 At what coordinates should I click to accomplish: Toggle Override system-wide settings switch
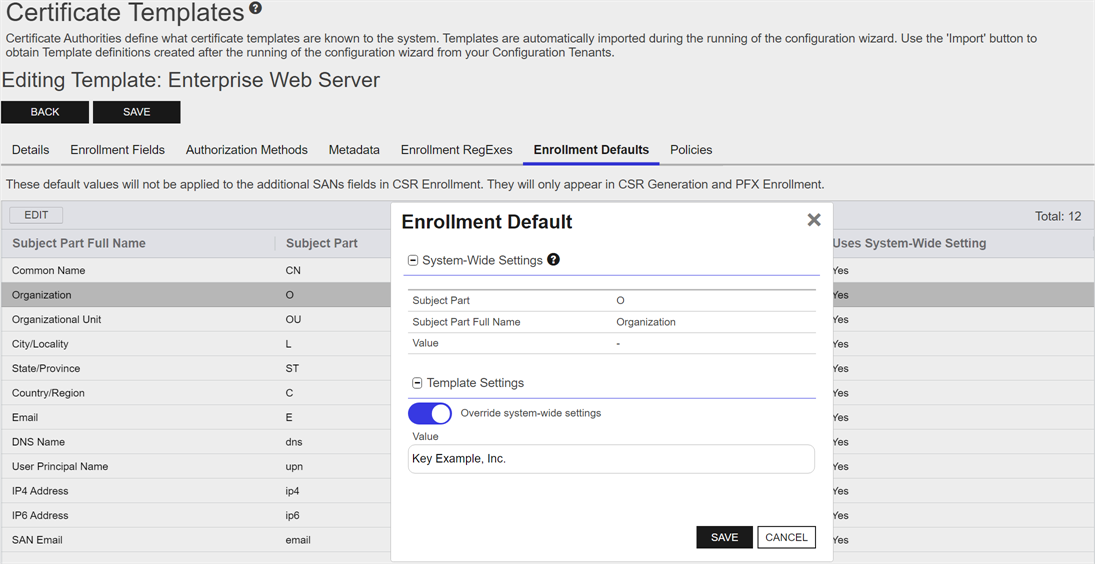(430, 413)
